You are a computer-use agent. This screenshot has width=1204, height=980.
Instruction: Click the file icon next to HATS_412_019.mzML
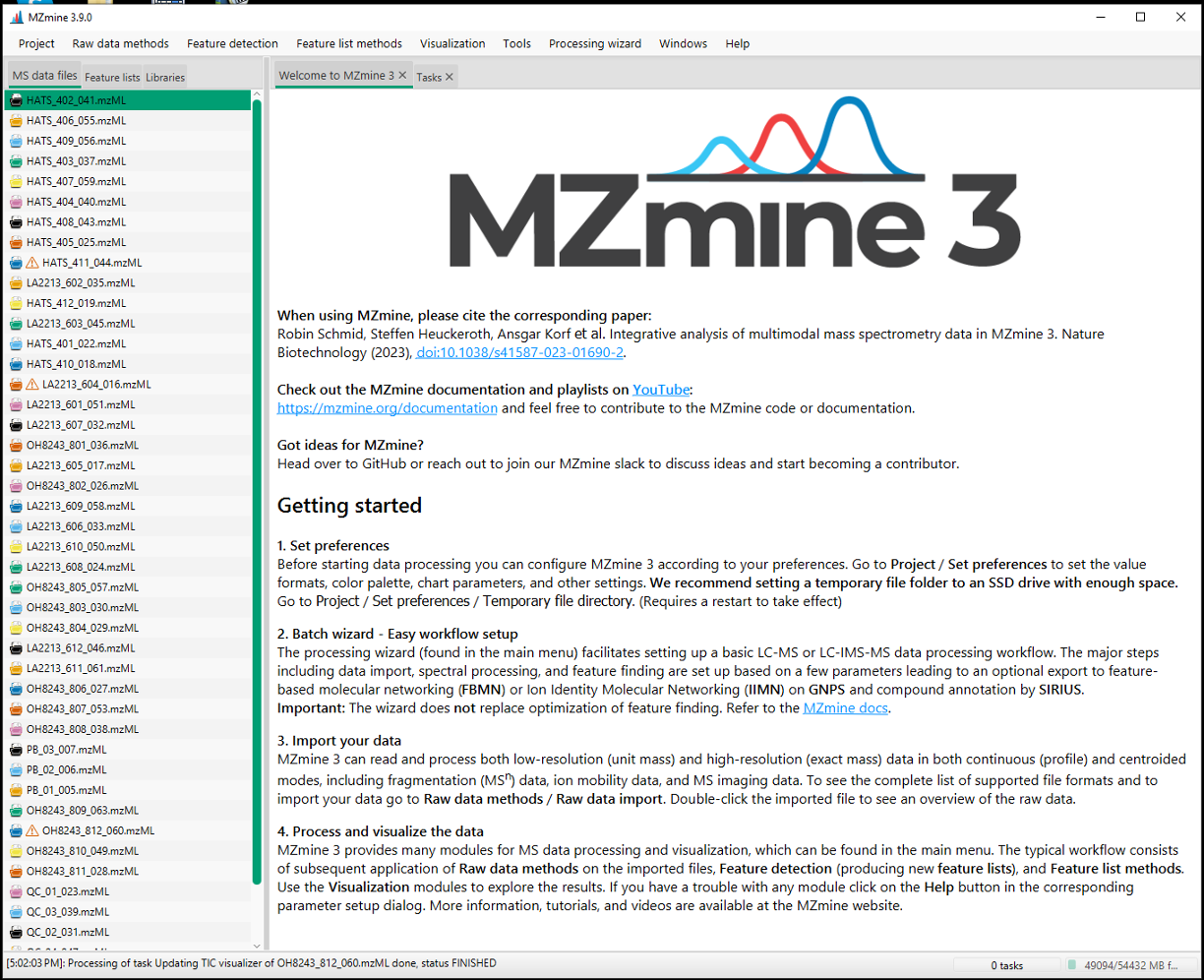16,303
